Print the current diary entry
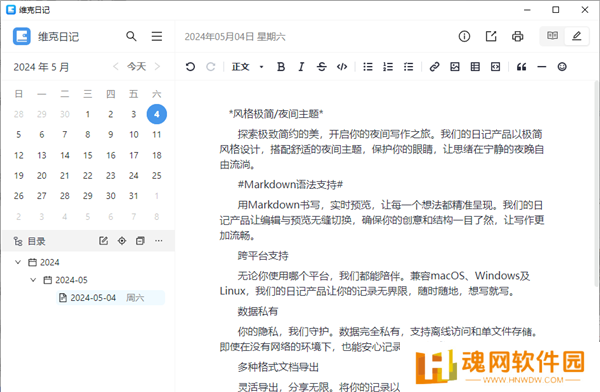 click(517, 36)
